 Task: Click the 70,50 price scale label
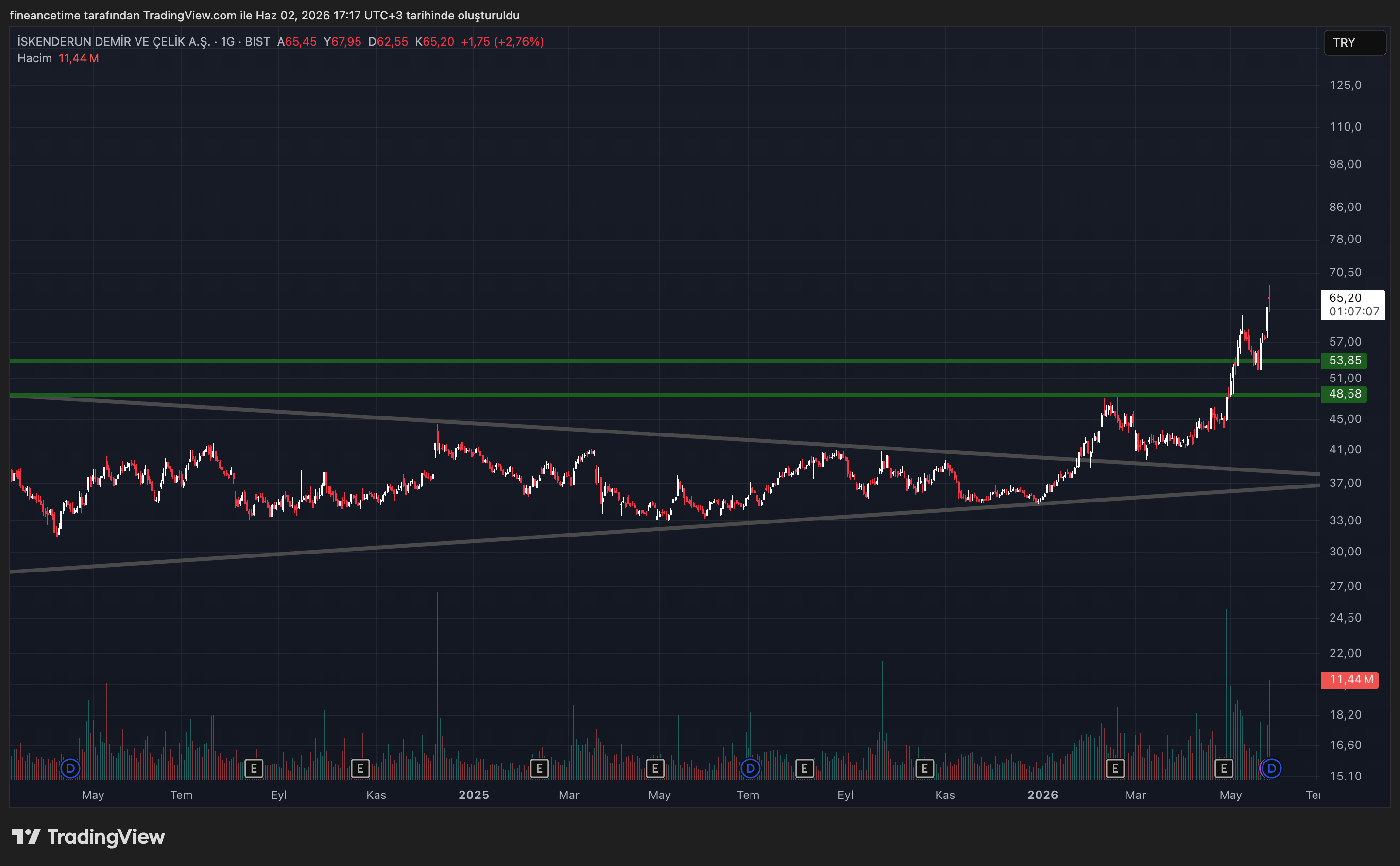coord(1345,272)
